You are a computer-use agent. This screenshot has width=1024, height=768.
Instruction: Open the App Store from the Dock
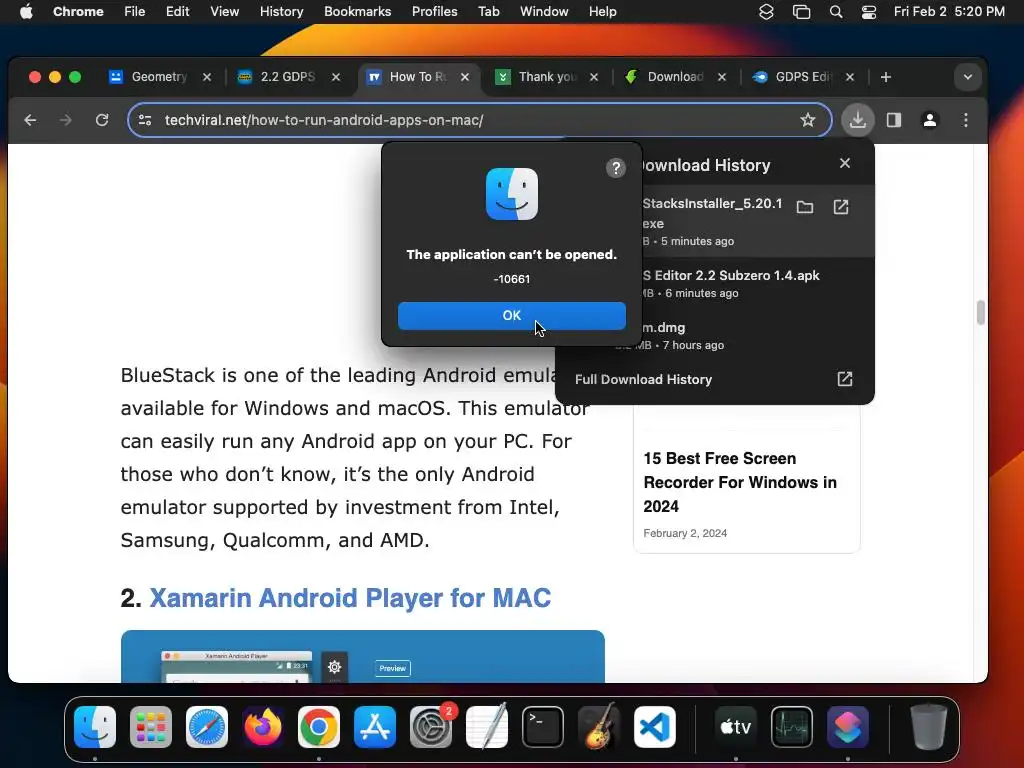click(x=375, y=727)
